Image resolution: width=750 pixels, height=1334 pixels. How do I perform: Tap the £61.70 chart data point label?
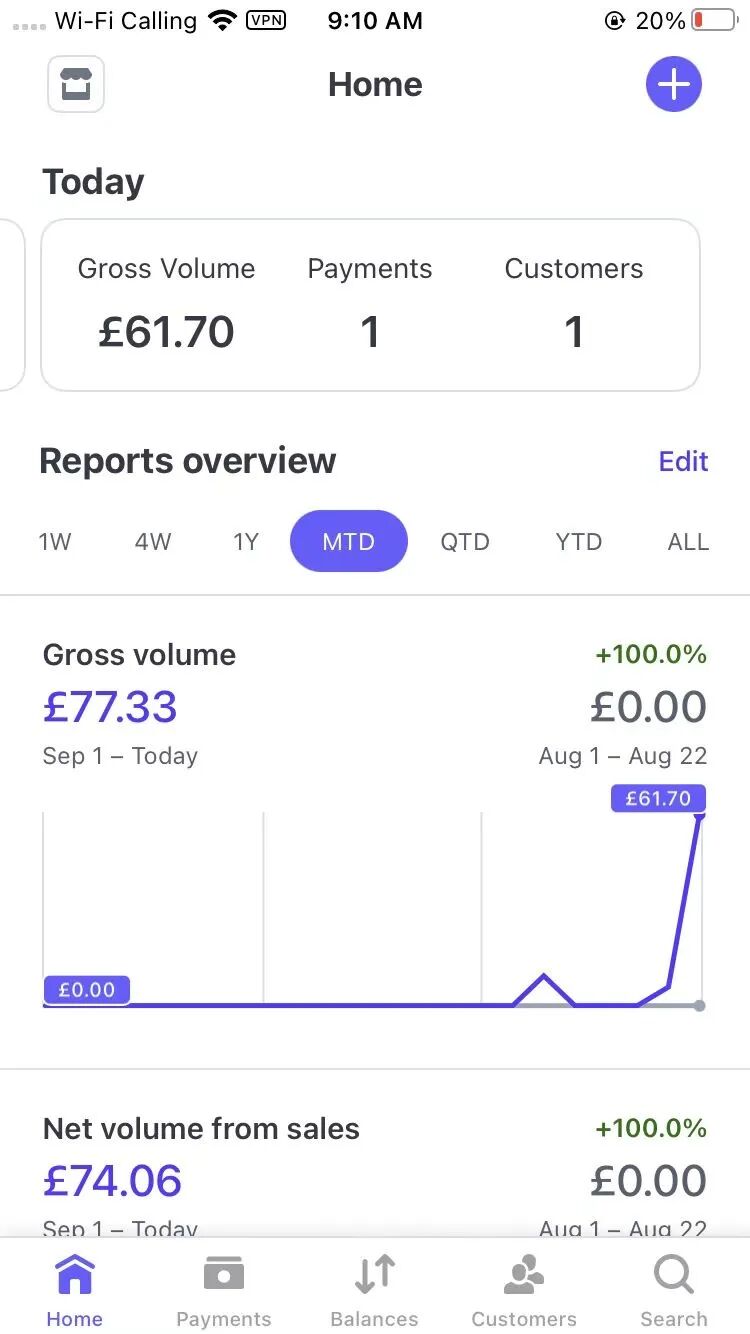coord(658,798)
